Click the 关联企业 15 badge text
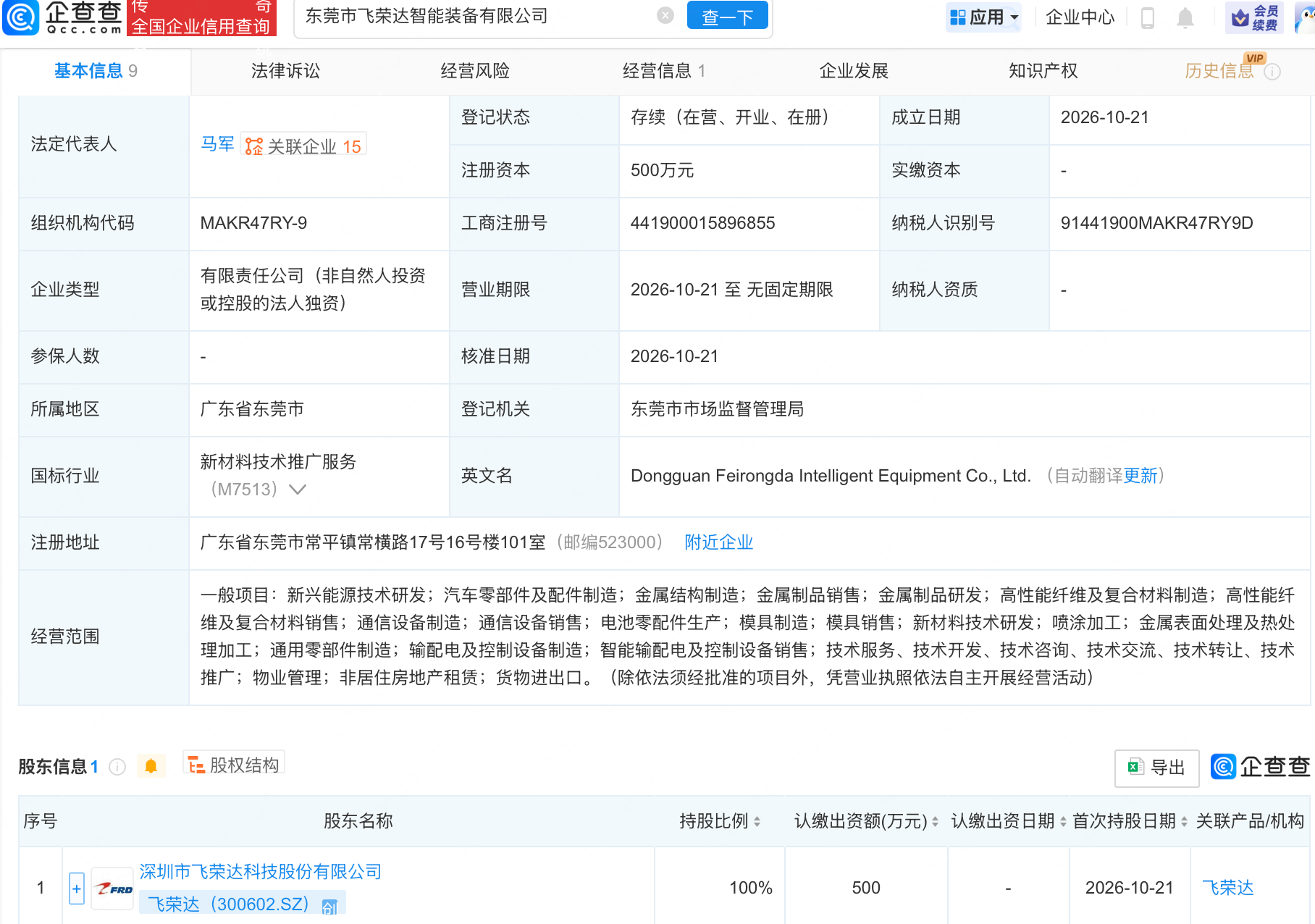This screenshot has height=924, width=1315. 314,147
